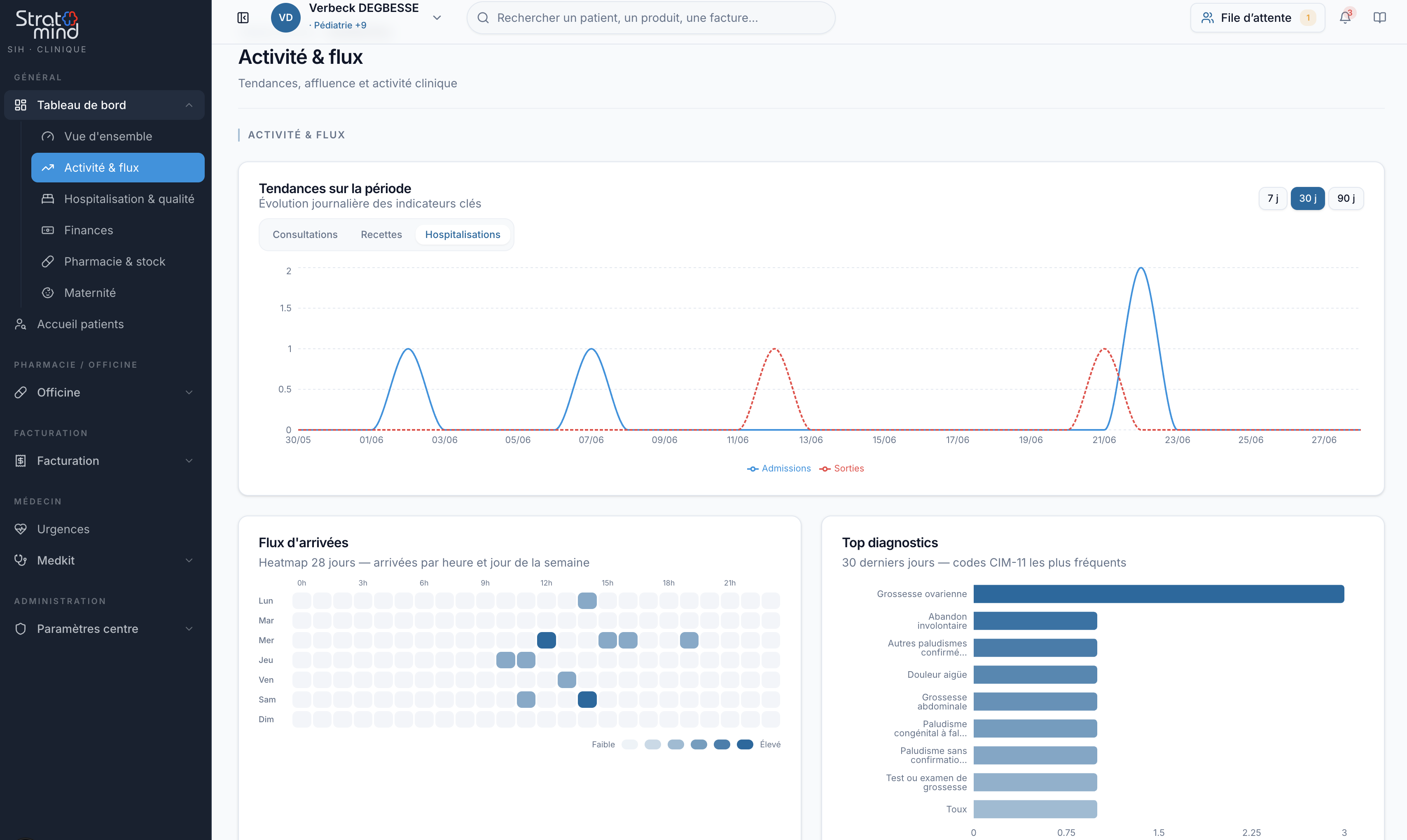1407x840 pixels.
Task: Open the notifications bell
Action: [1345, 18]
